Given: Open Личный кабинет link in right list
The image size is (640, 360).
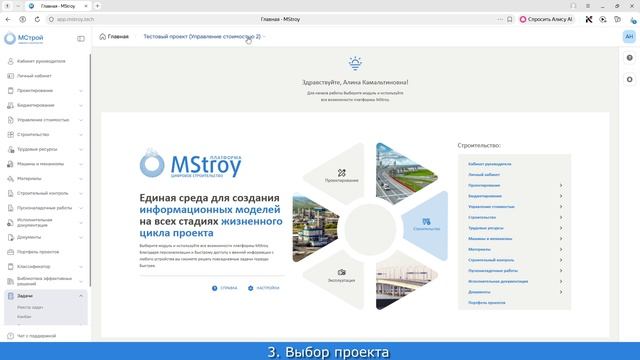Looking at the screenshot, I should (x=484, y=175).
